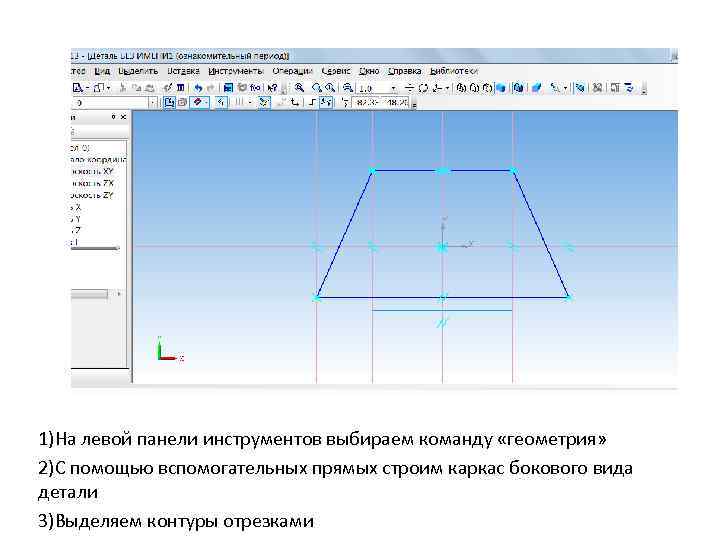Select the Ось Y tree item

(76, 219)
